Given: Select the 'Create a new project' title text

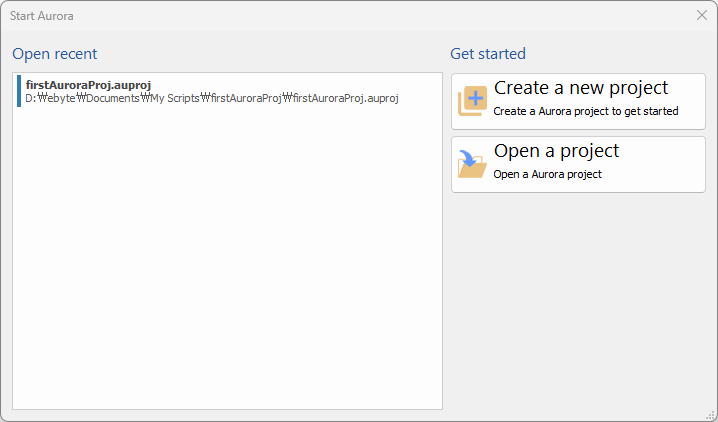Looking at the screenshot, I should tap(581, 88).
